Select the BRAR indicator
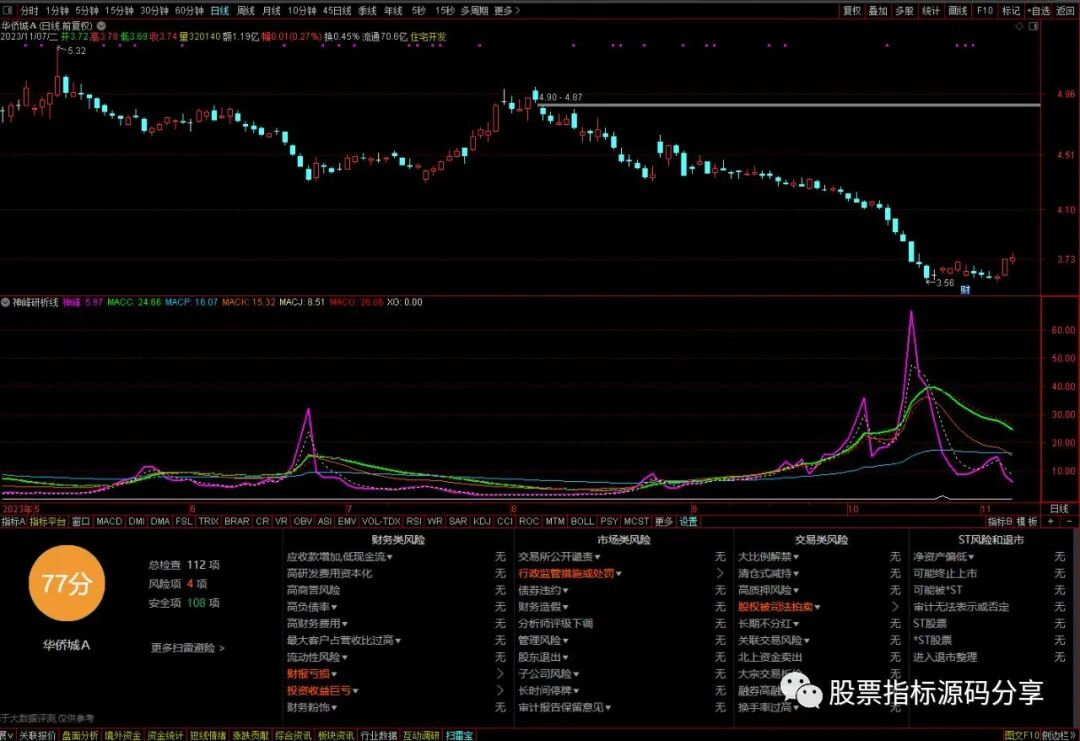This screenshot has width=1080, height=741. (237, 521)
